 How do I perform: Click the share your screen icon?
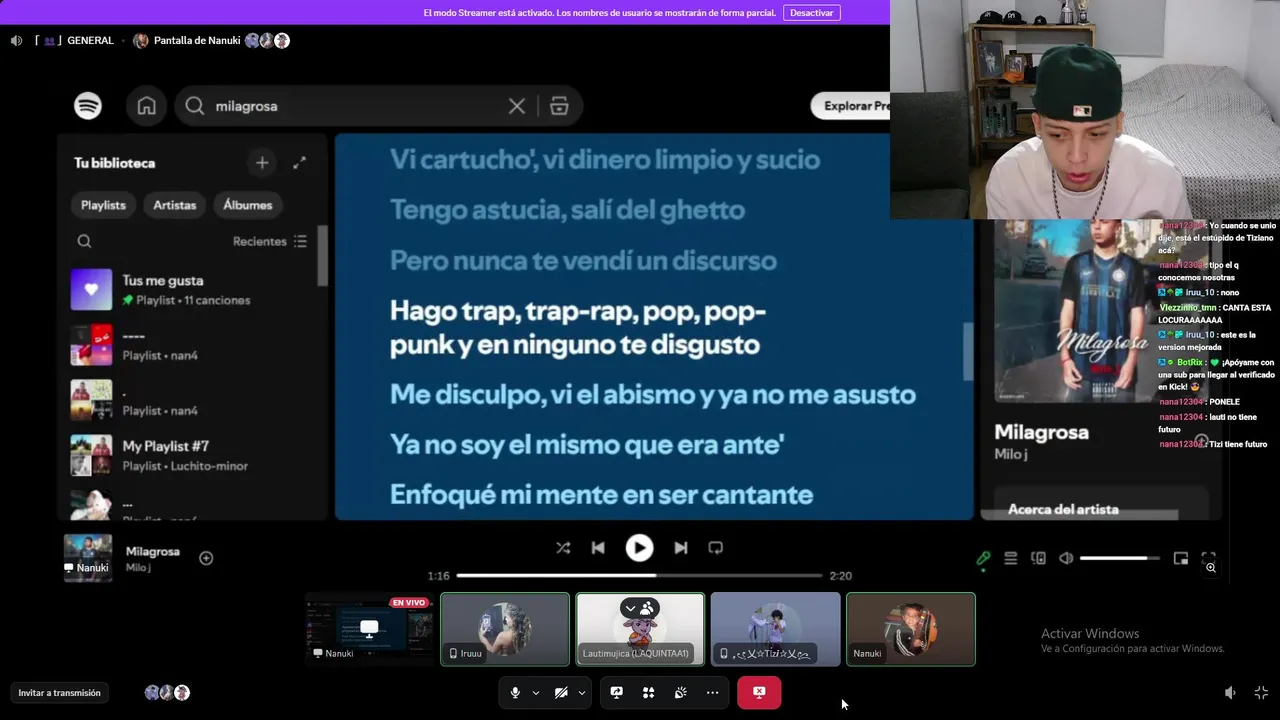coord(617,692)
